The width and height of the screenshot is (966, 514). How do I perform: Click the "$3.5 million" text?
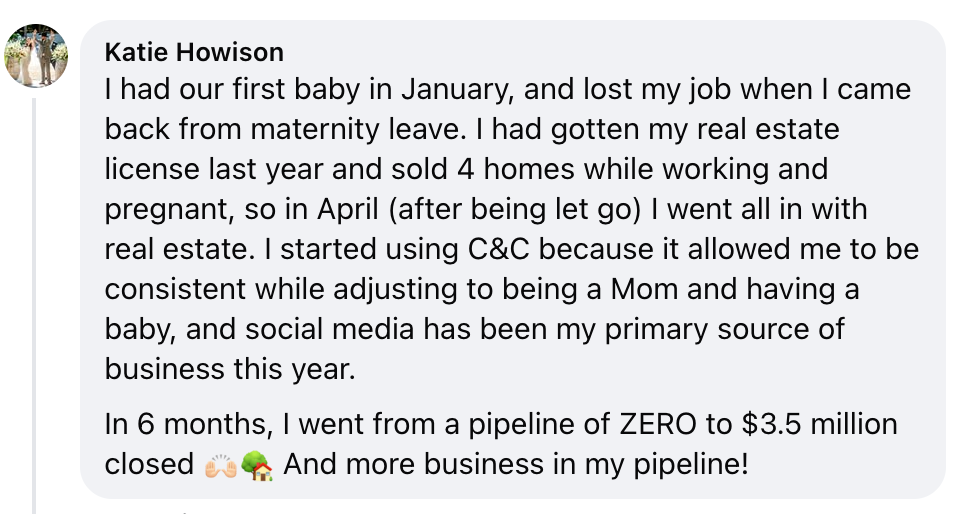[819, 425]
